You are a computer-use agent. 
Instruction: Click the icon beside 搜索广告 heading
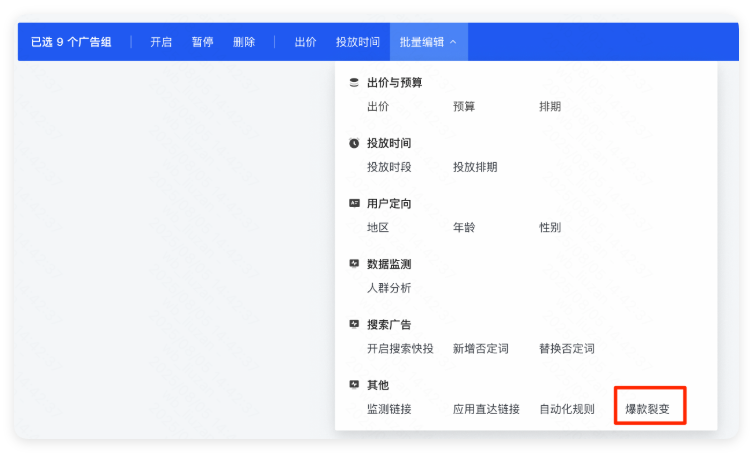(354, 324)
